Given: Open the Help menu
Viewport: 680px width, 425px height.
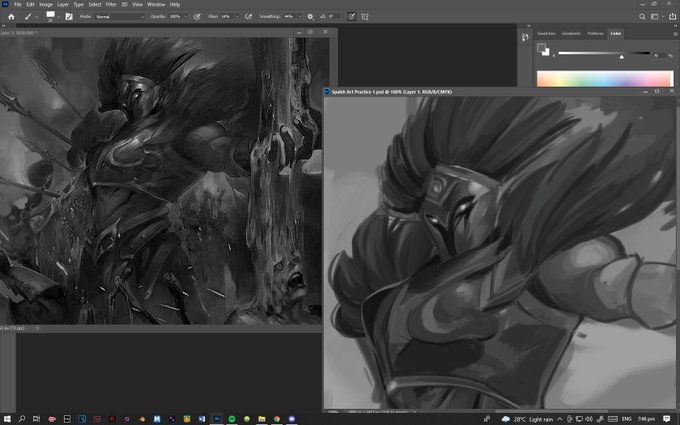Looking at the screenshot, I should click(x=175, y=4).
